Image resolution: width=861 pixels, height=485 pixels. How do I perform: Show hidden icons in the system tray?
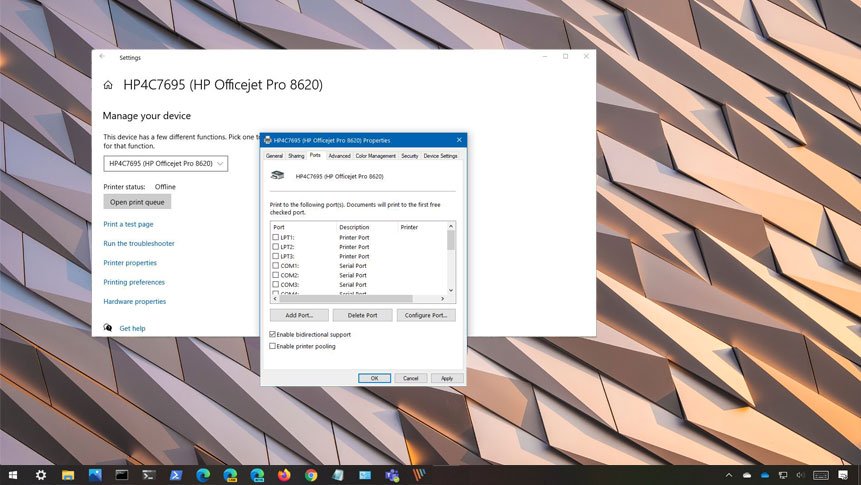(729, 475)
